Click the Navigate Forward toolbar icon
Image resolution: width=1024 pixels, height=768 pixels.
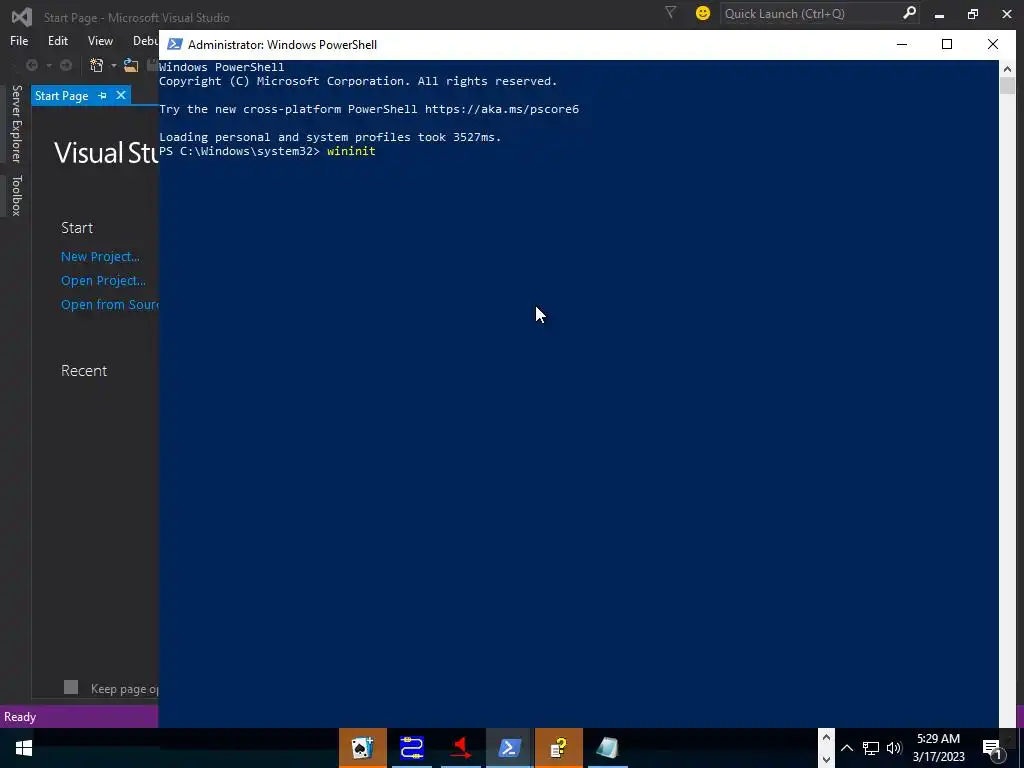(66, 65)
